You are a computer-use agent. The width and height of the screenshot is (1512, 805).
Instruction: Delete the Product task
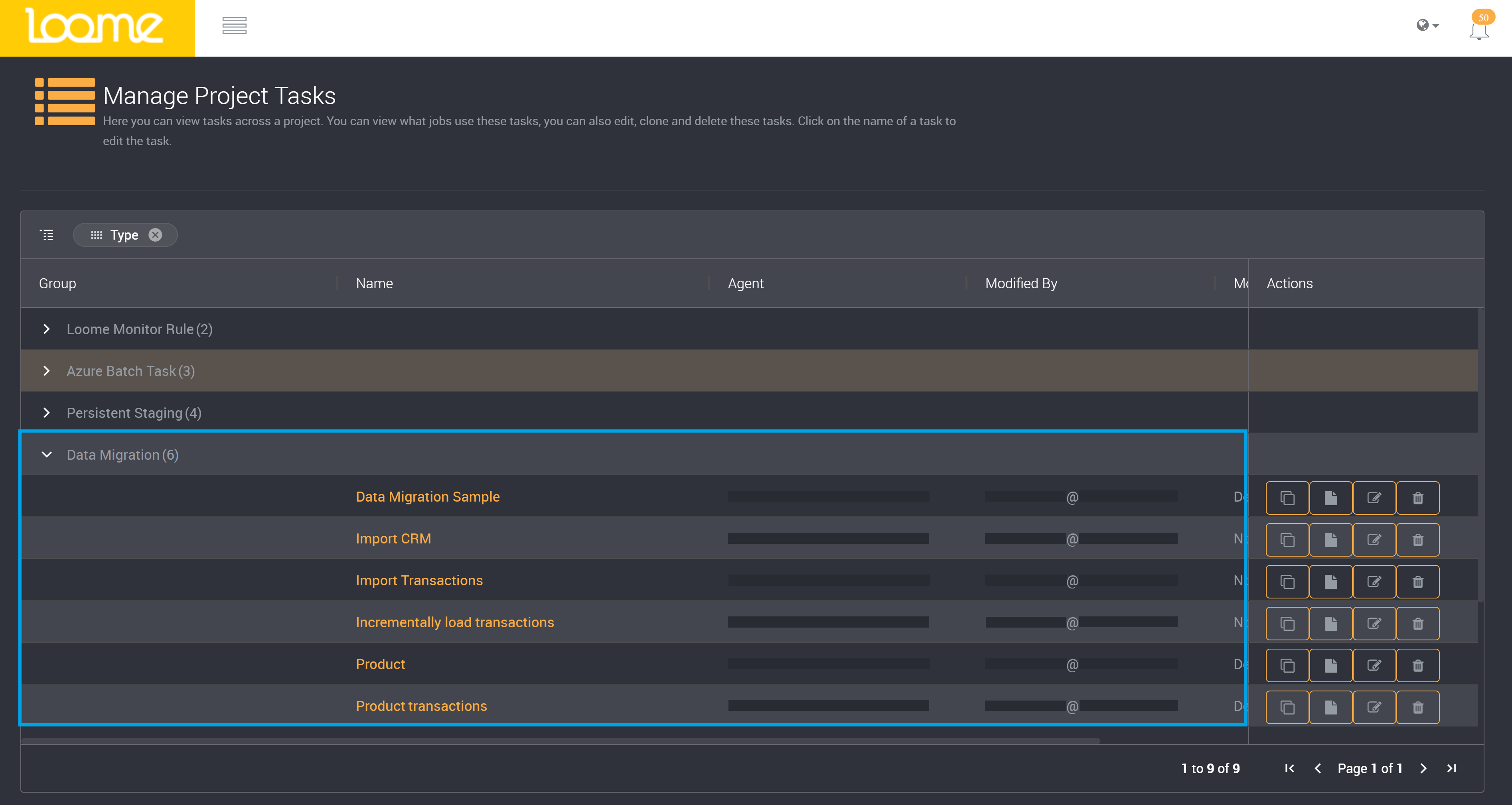[x=1417, y=665]
